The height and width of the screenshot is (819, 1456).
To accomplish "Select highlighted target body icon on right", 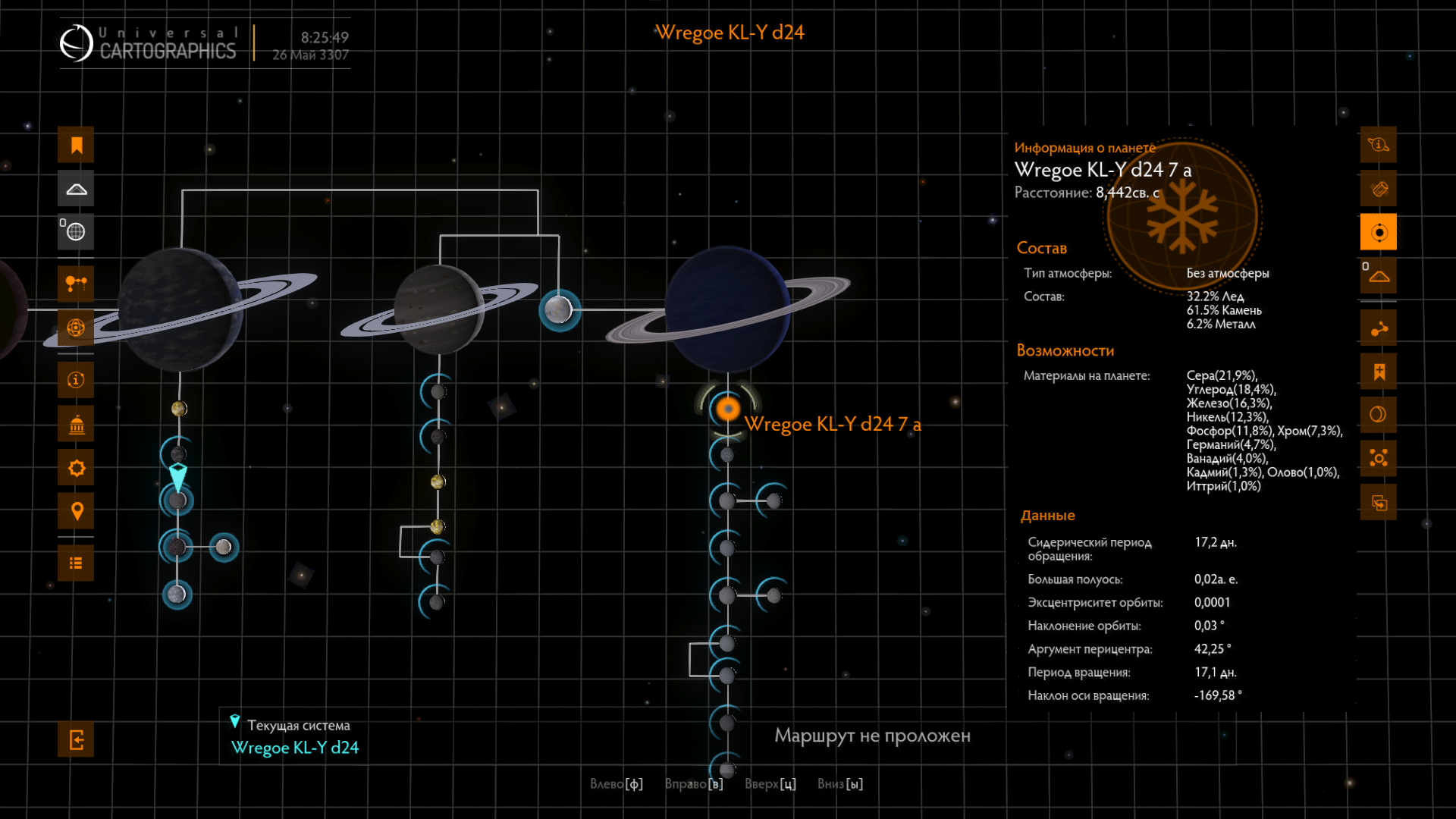I will (1379, 232).
